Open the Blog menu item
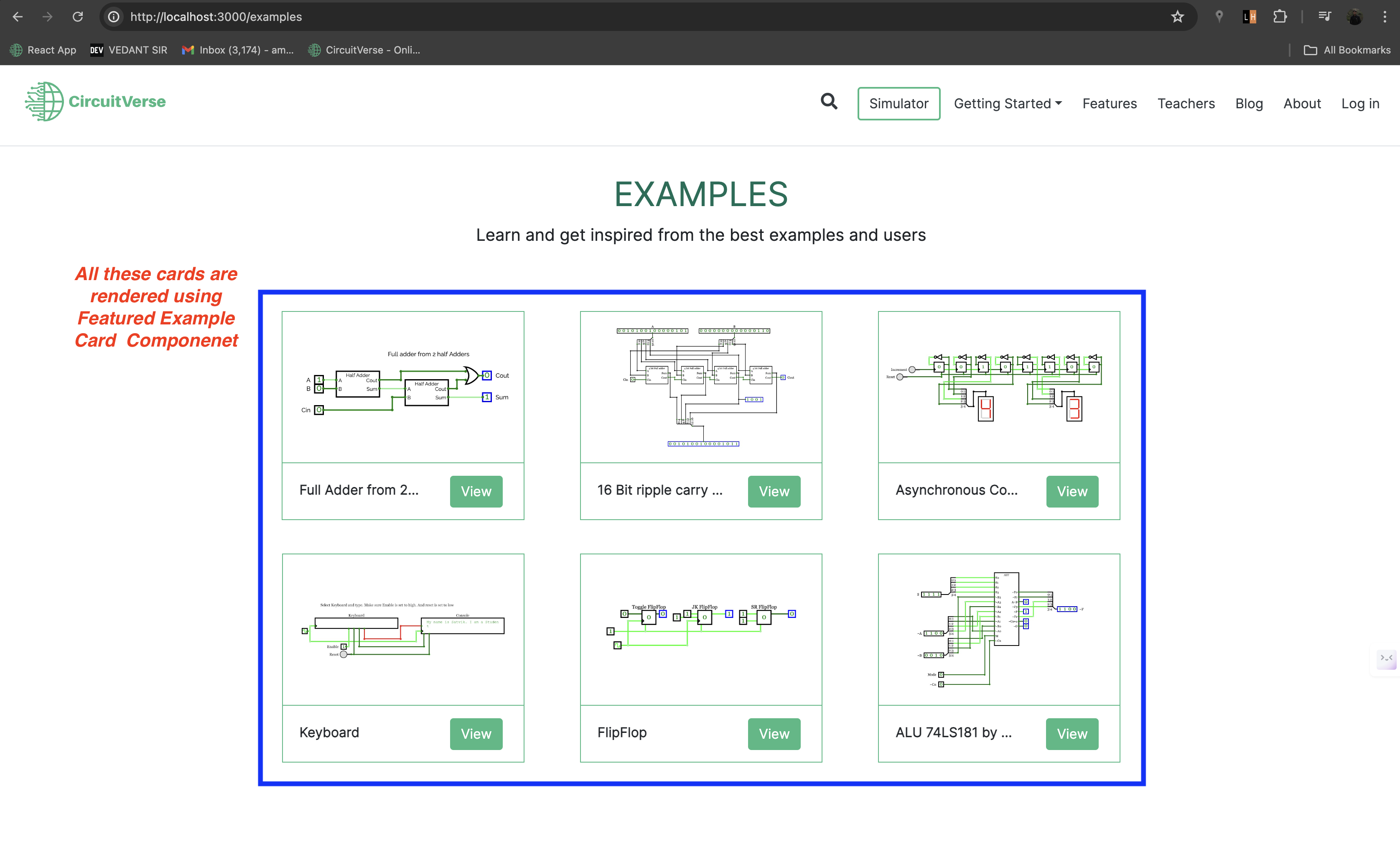Image resolution: width=1400 pixels, height=842 pixels. (1249, 103)
